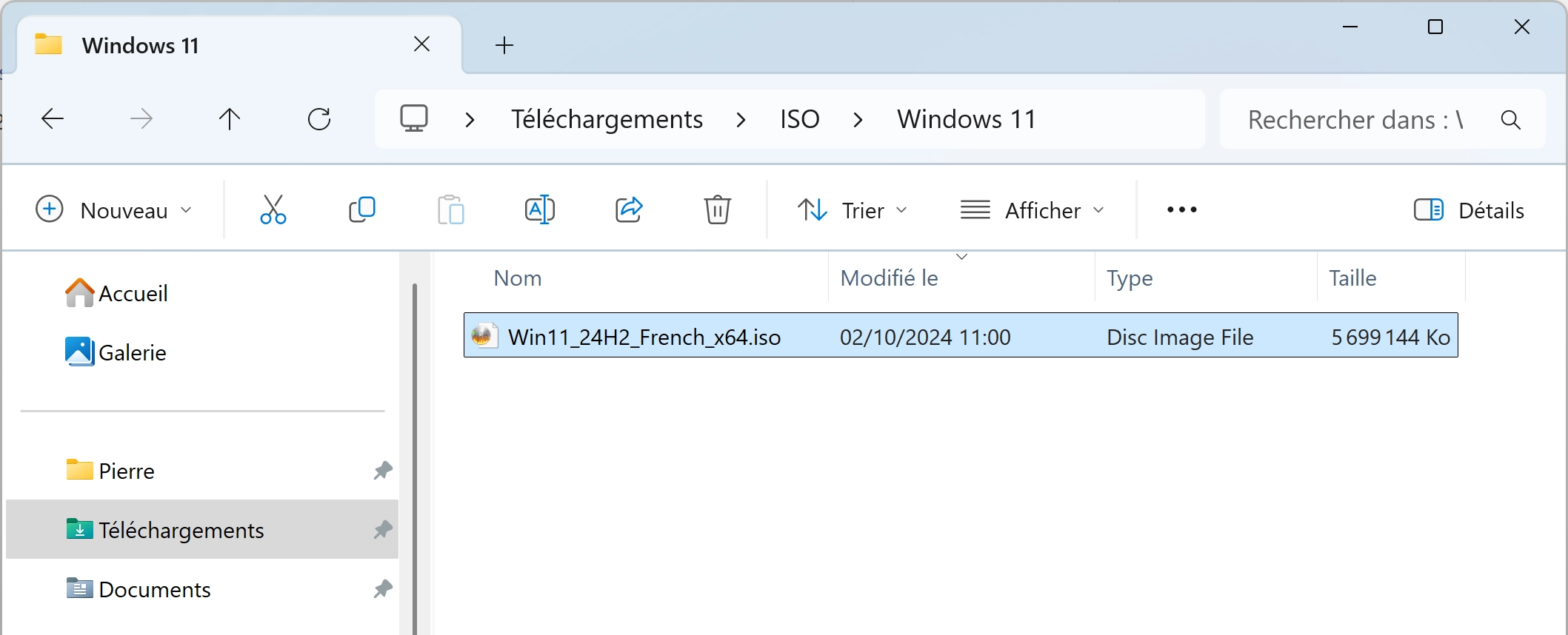Navigate back with the left arrow
Viewport: 1568px width, 635px height.
pos(53,119)
